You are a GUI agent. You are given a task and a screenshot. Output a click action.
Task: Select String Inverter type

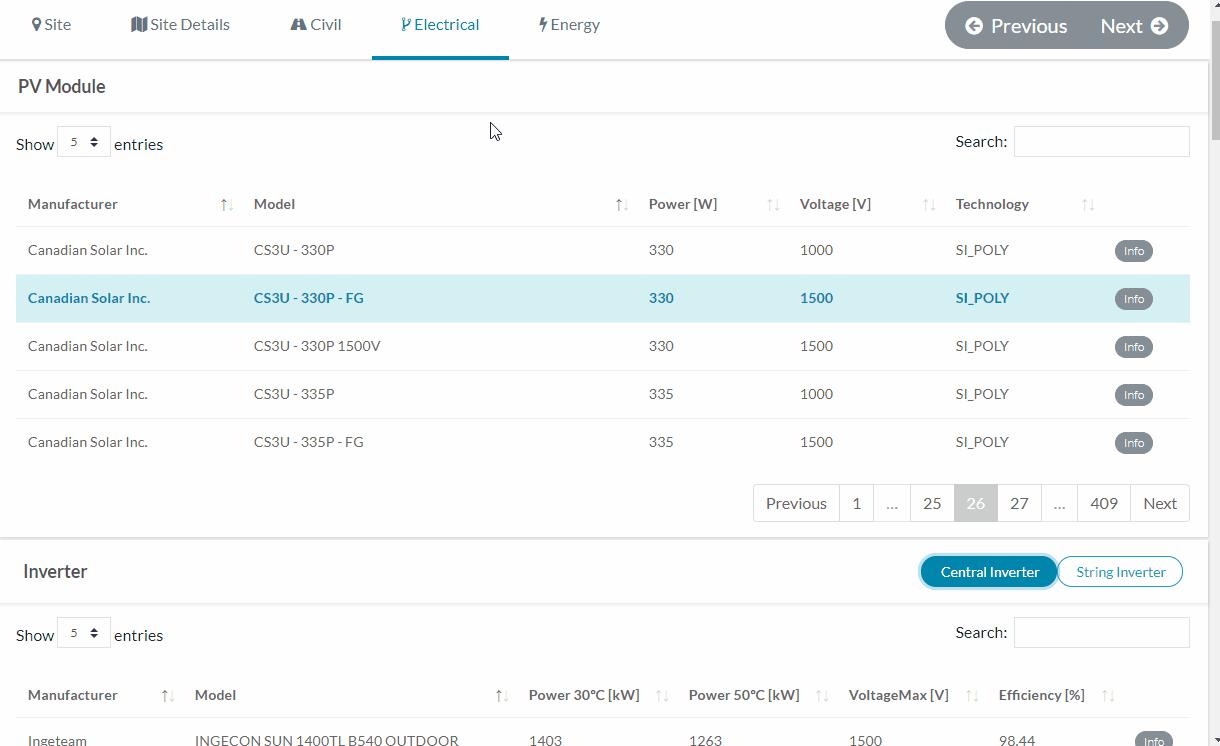(1120, 572)
